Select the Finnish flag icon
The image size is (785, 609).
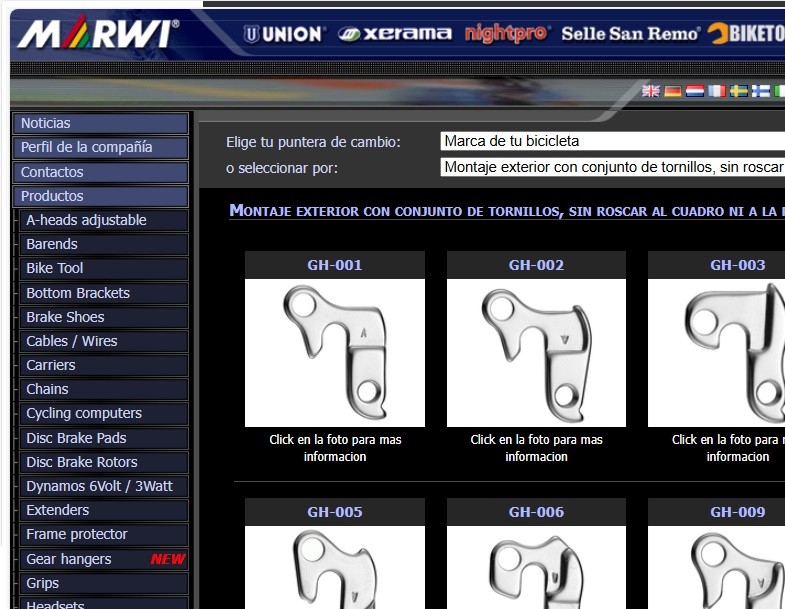point(761,91)
